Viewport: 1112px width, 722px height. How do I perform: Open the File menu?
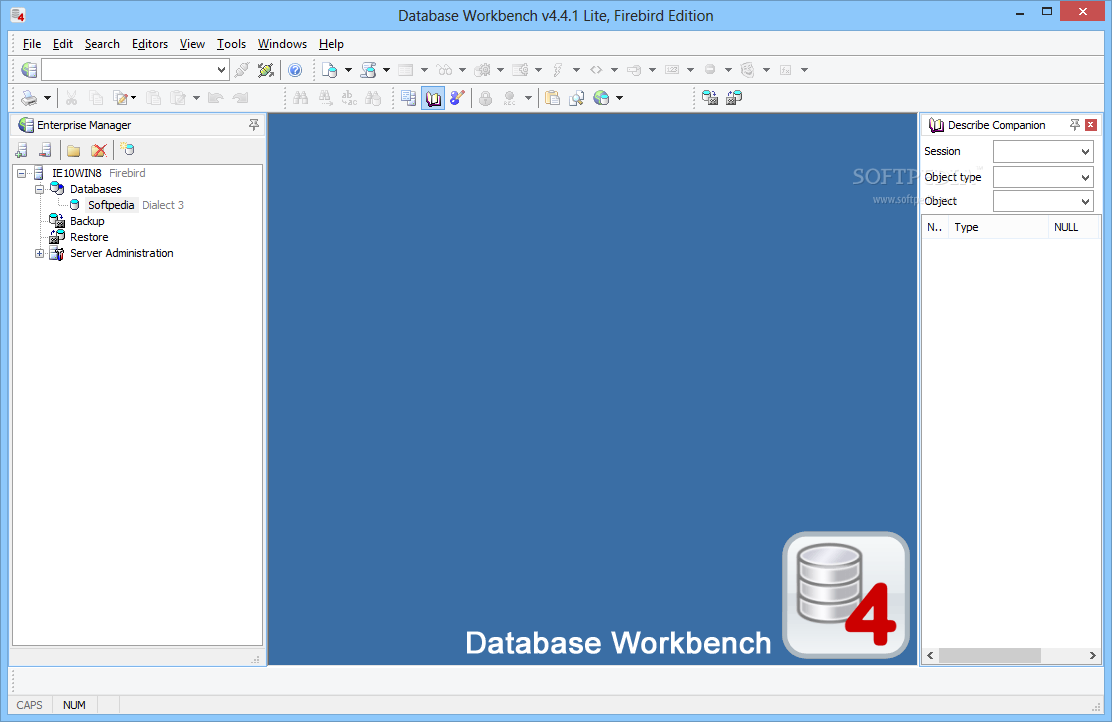tap(32, 44)
